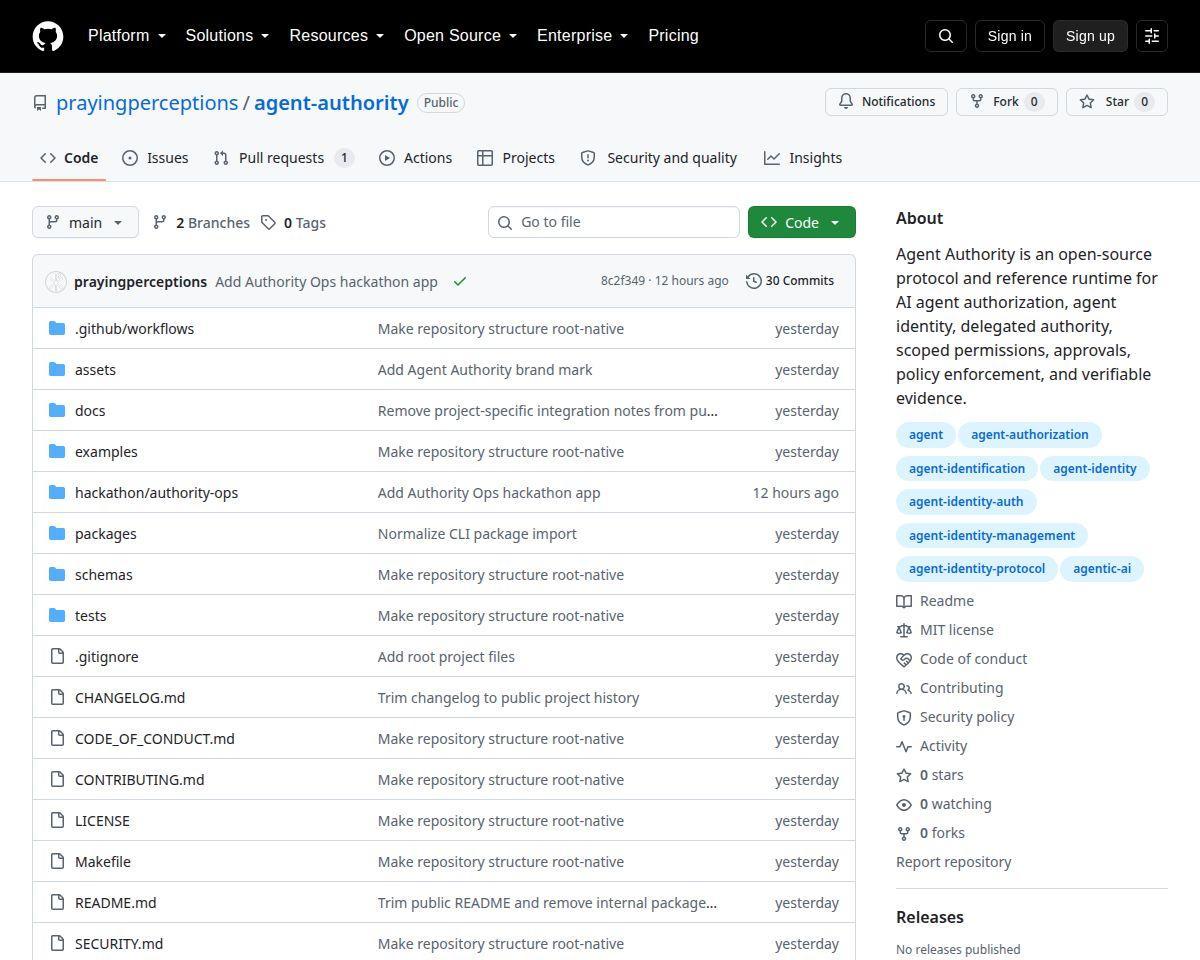Click the GitHub logo icon

48,36
